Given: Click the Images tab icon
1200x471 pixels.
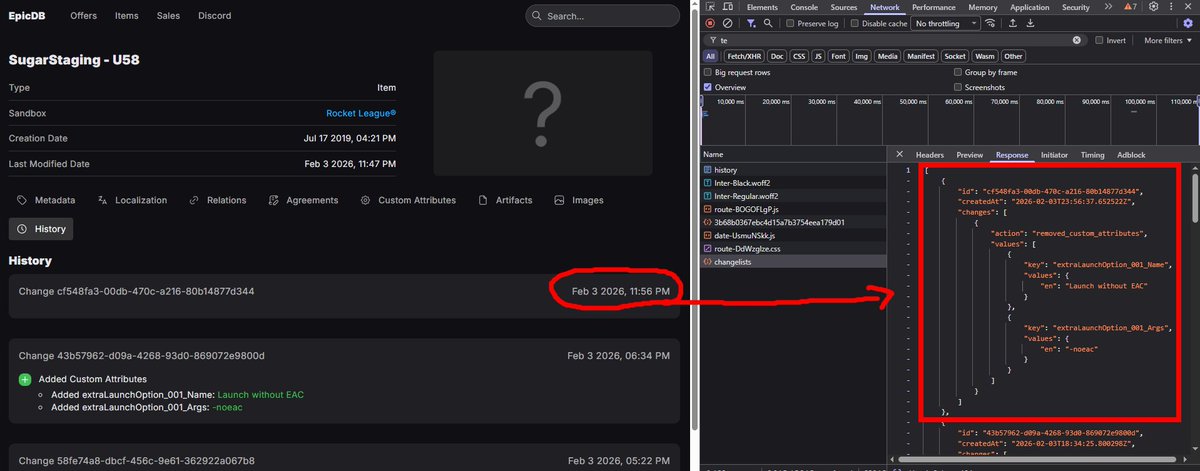Looking at the screenshot, I should pyautogui.click(x=560, y=200).
